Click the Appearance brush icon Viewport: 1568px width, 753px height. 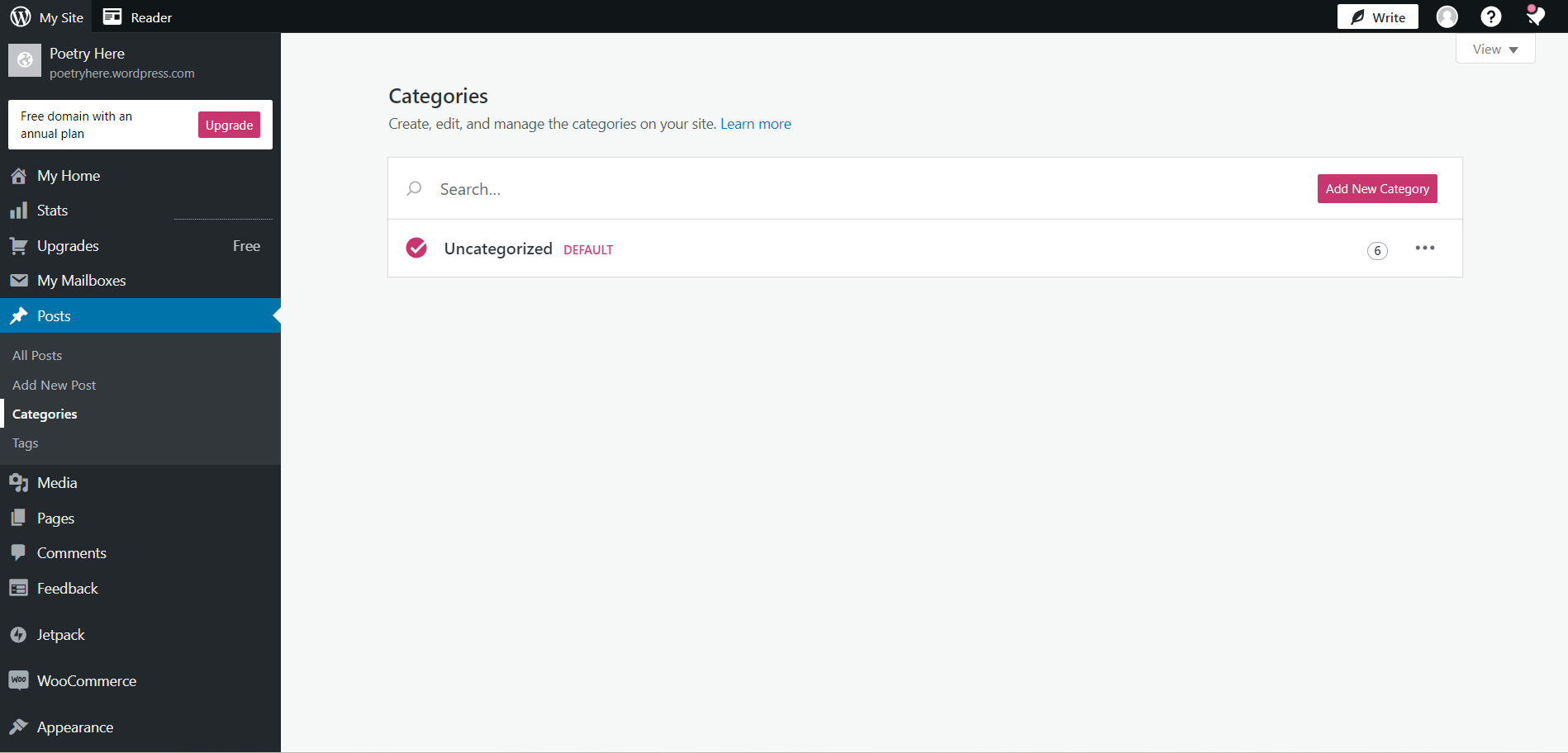(18, 727)
